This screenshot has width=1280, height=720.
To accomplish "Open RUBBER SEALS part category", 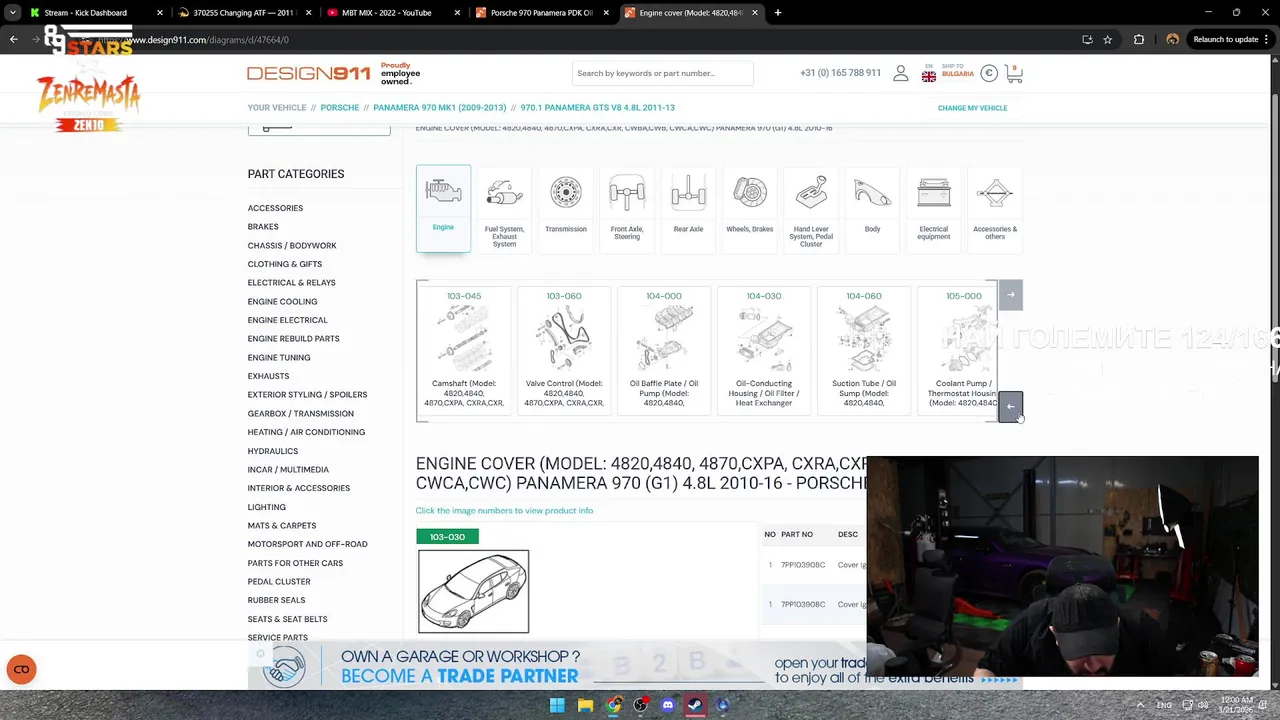I will tap(276, 600).
